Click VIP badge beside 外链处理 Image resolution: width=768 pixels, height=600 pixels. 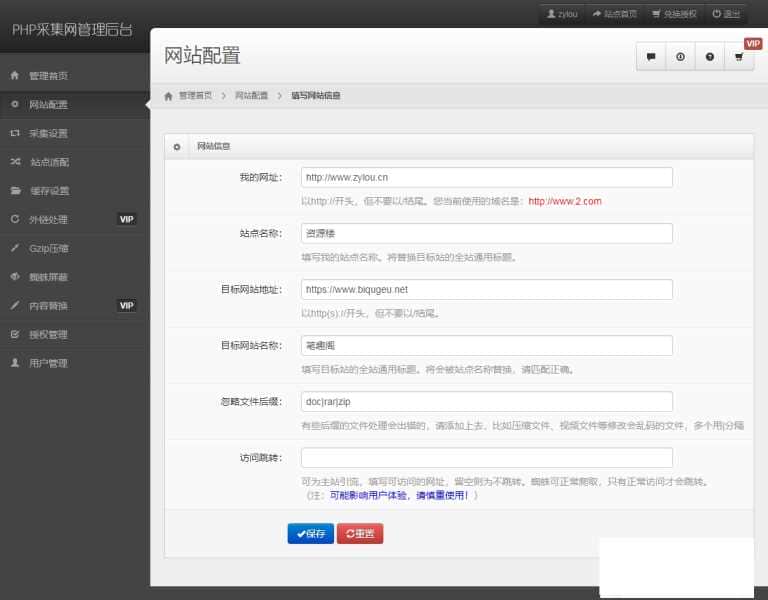[x=126, y=219]
